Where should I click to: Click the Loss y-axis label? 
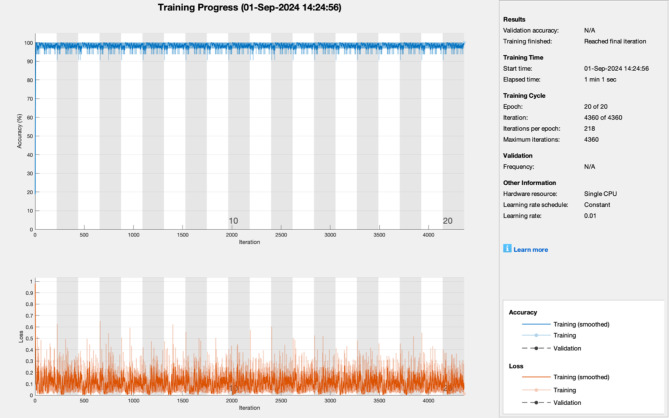point(20,337)
